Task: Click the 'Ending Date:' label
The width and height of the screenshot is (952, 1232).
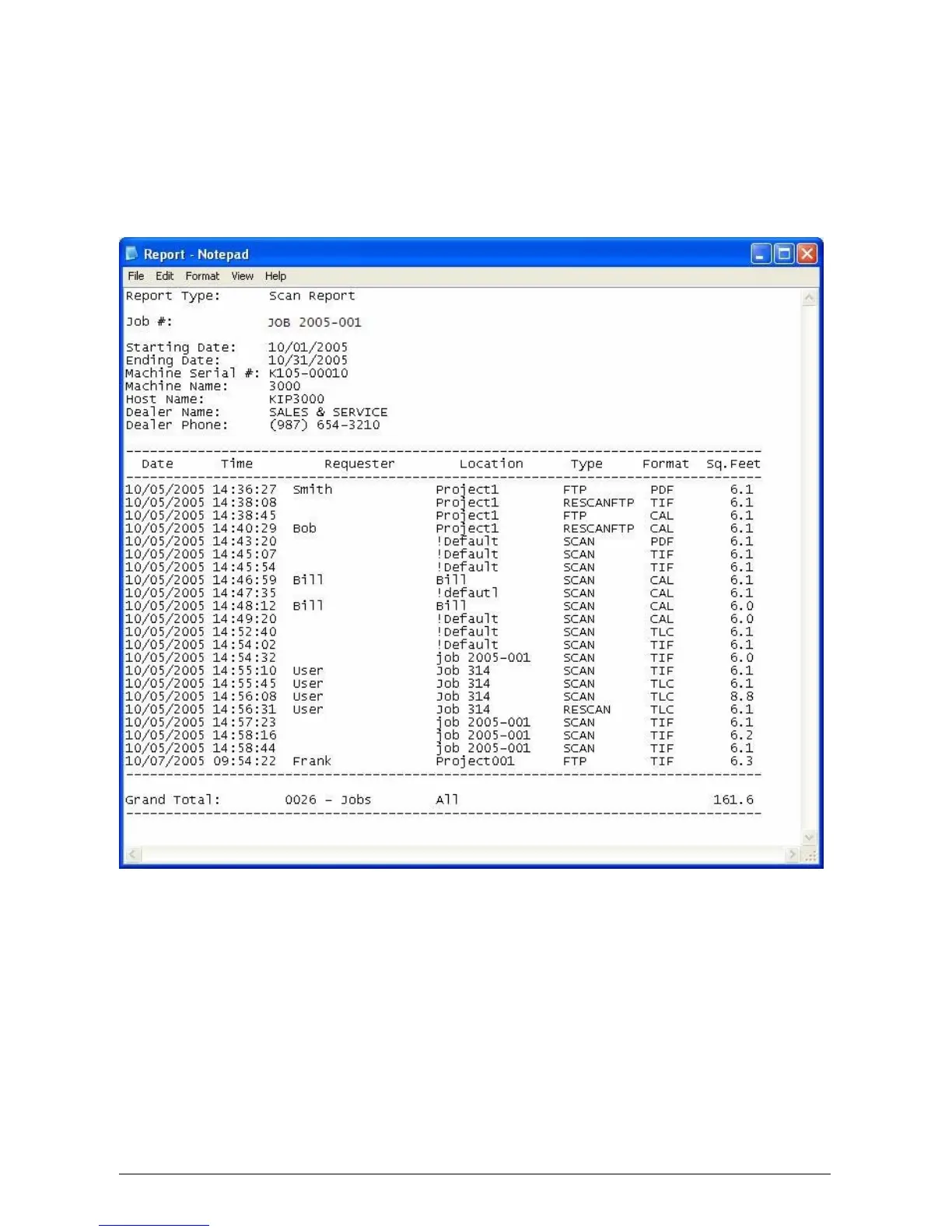Action: pos(173,361)
